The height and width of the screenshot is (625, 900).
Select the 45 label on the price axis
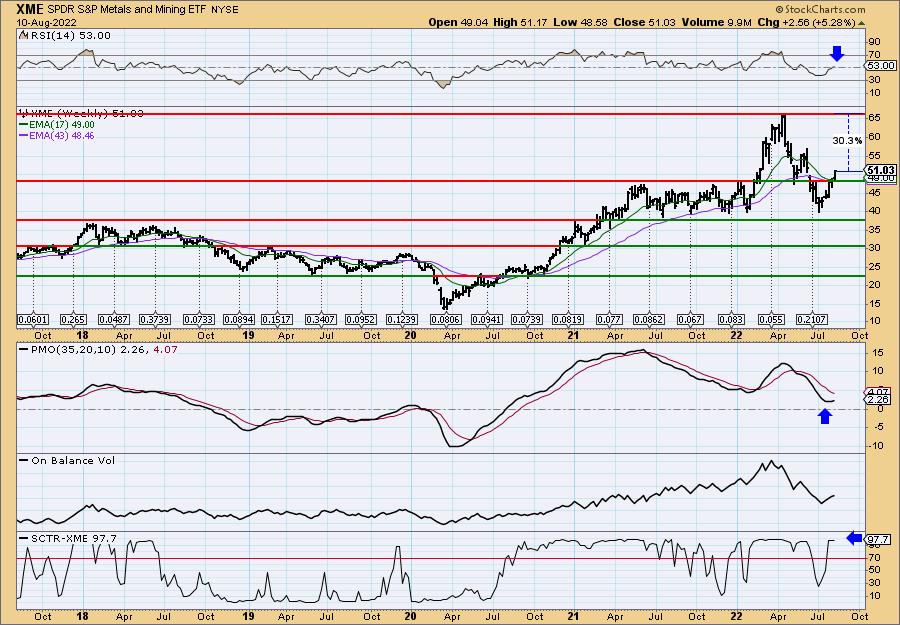874,193
